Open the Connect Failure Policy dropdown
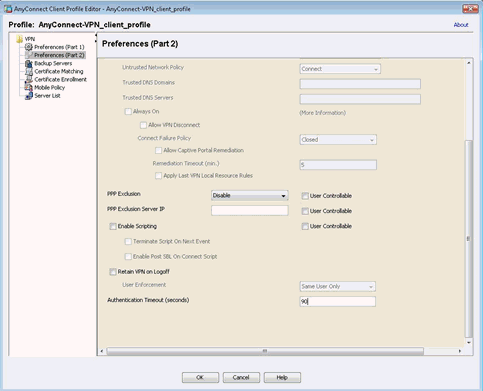Screen dimensions: 483x391 338,140
